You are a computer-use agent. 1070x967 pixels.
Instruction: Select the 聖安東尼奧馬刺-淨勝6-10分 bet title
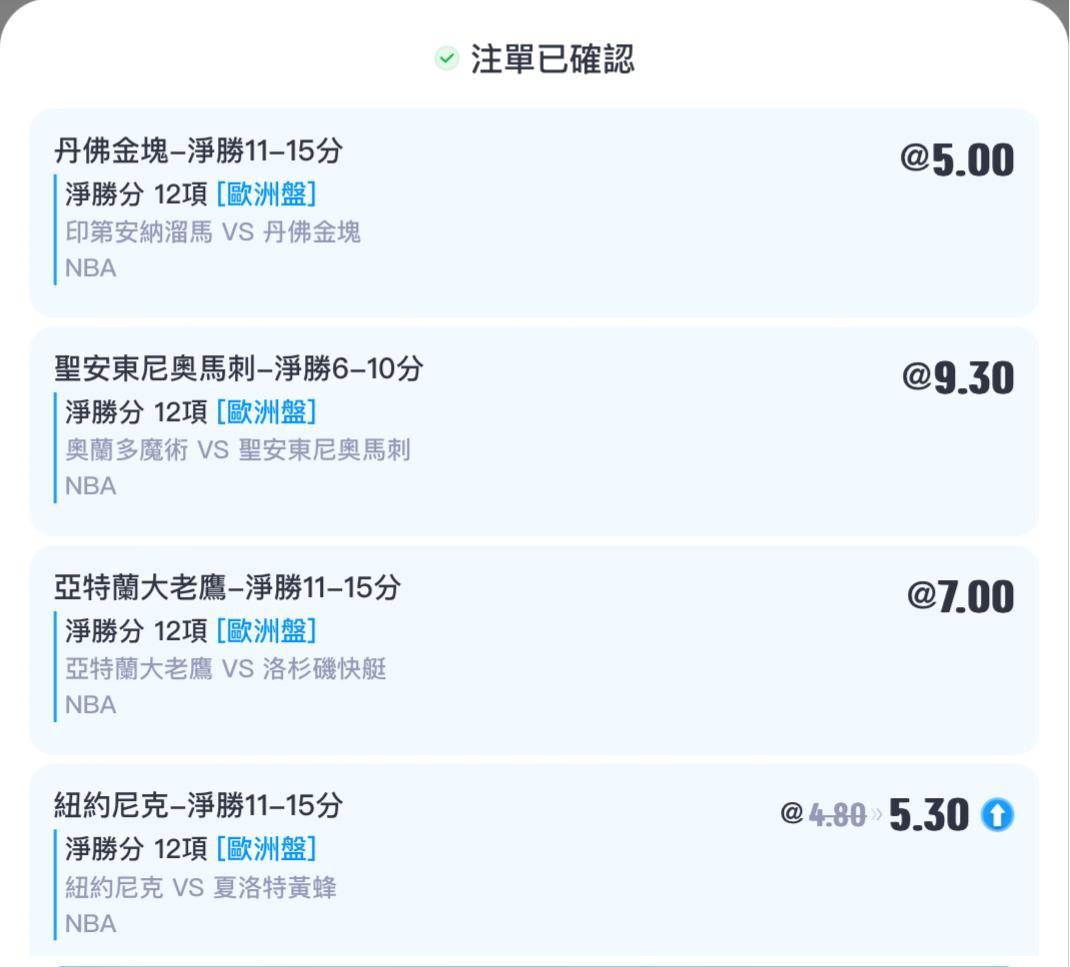pos(238,369)
